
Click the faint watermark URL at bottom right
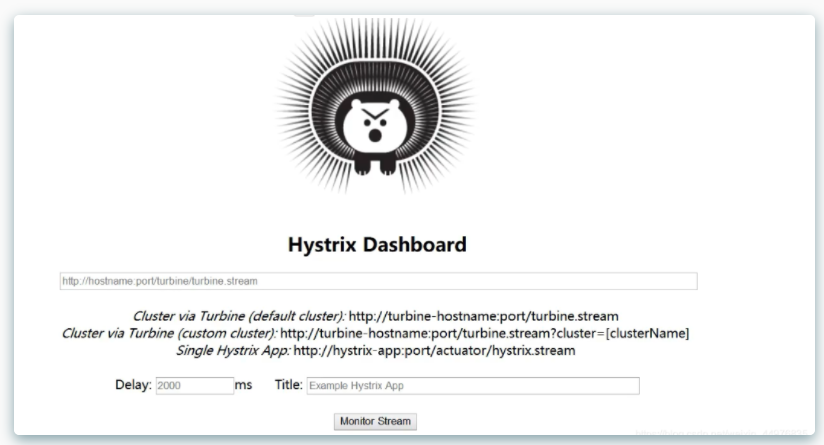click(721, 432)
